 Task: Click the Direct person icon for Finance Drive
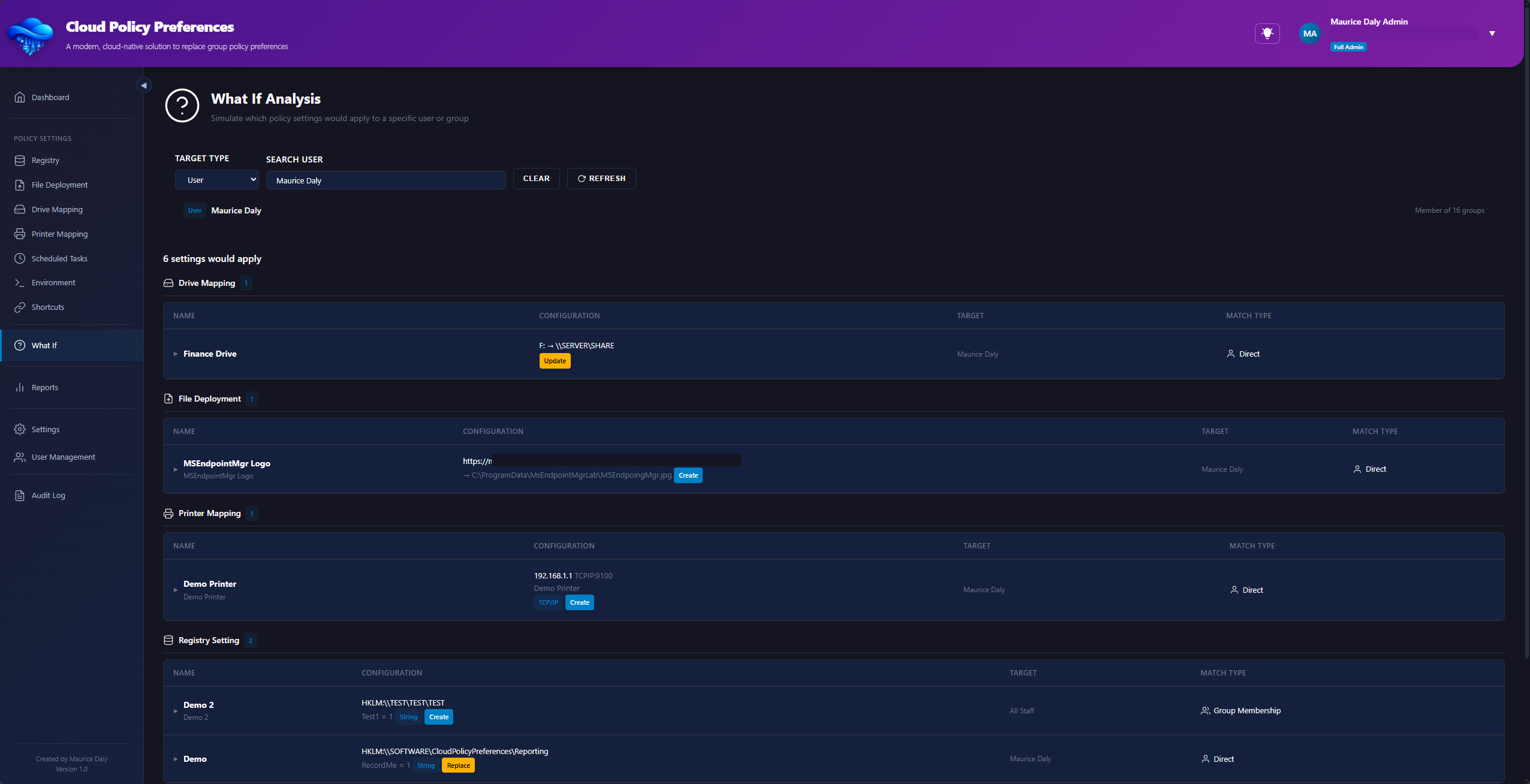(x=1231, y=354)
